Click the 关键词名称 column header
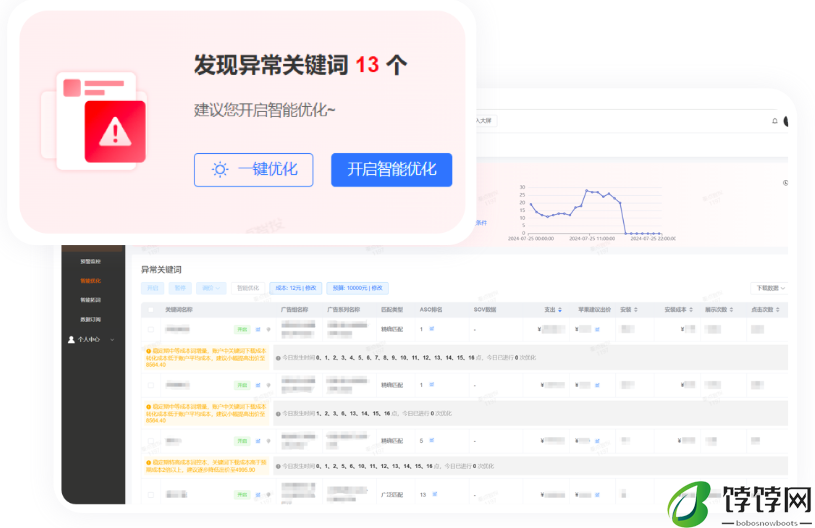815x528 pixels. [179, 310]
